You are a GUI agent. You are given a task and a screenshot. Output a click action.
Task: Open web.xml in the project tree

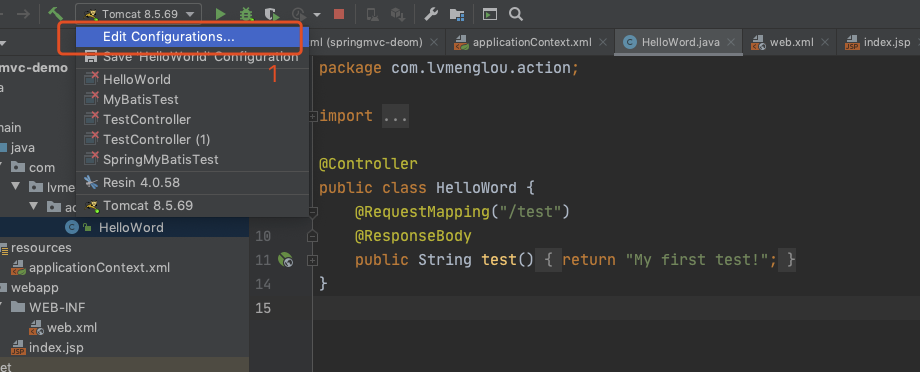coord(63,327)
